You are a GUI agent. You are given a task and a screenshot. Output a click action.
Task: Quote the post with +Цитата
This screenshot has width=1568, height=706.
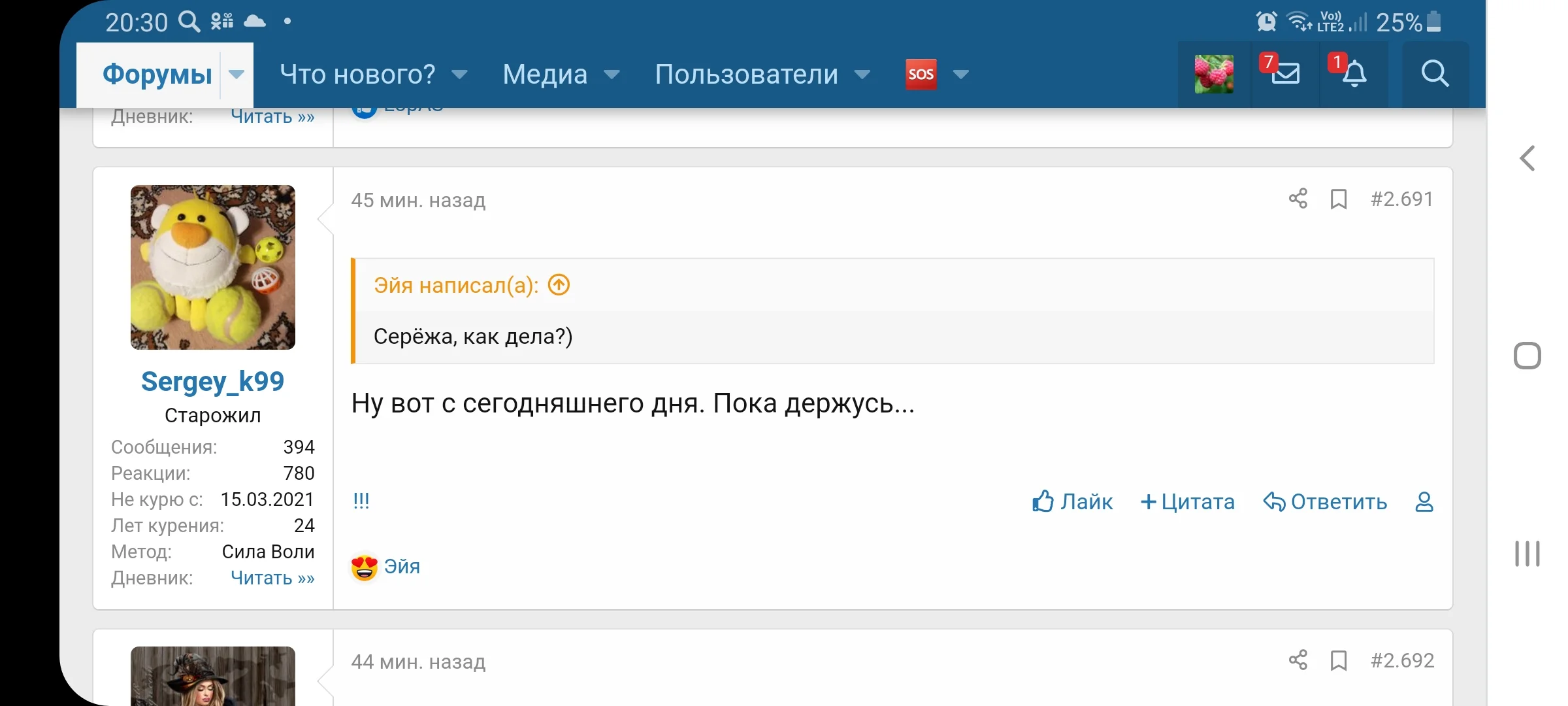(x=1187, y=502)
